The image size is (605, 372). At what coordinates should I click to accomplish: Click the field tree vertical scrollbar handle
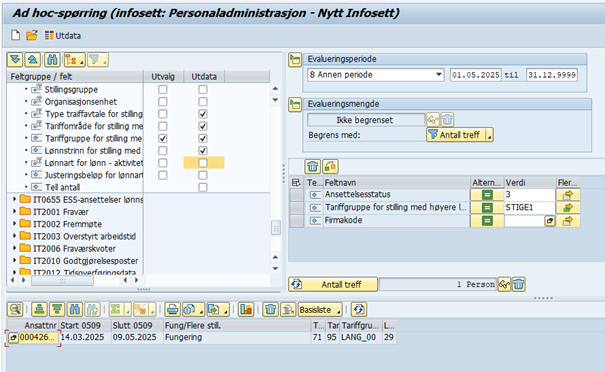point(276,228)
